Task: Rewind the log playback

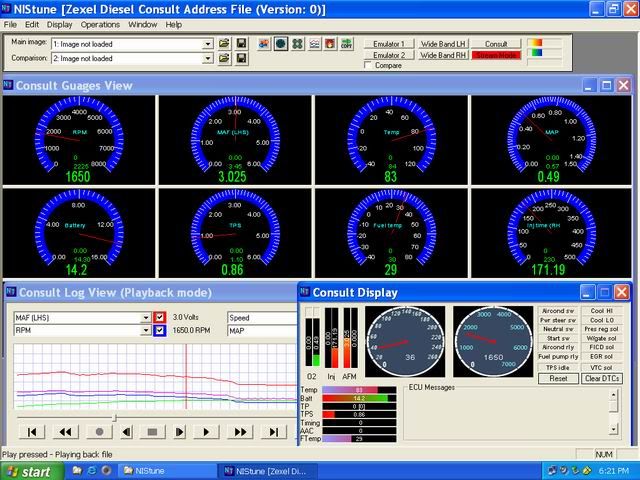Action: pyautogui.click(x=65, y=431)
